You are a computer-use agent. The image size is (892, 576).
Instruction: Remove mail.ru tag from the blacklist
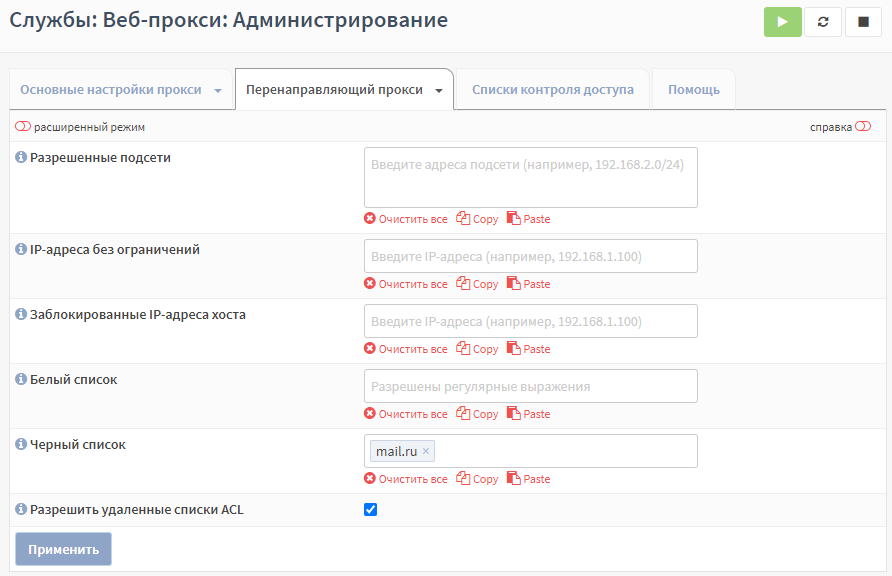426,451
